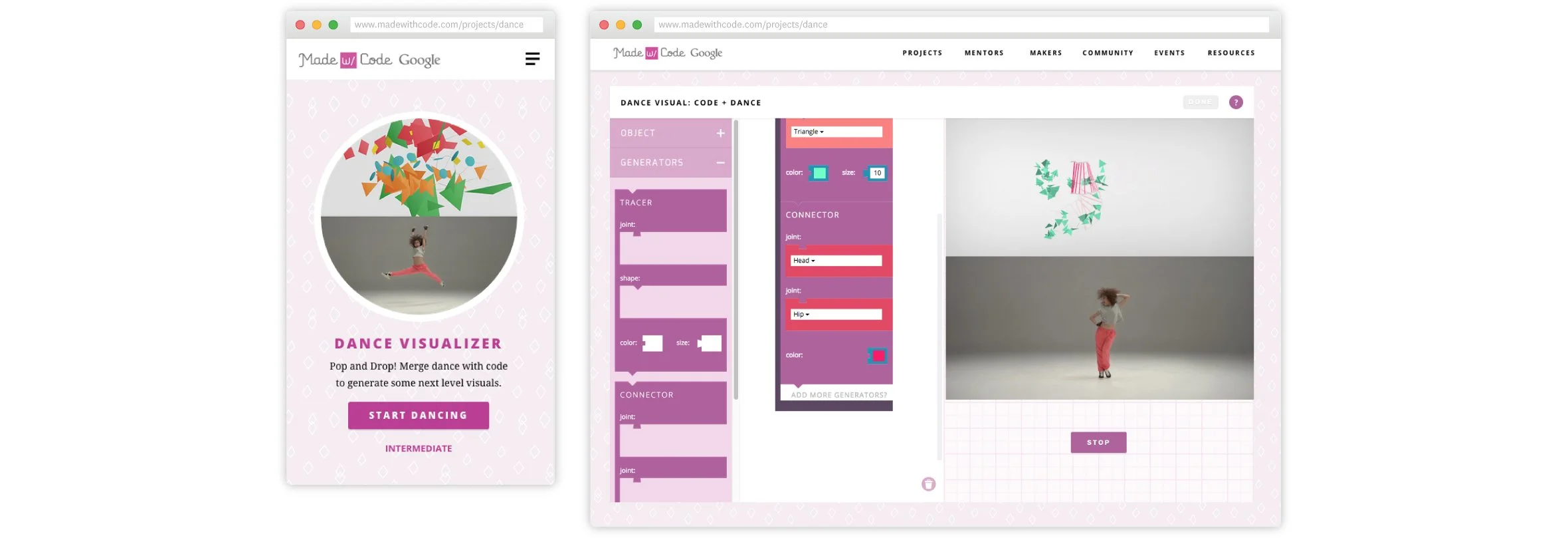Click Google logo in desktop window header
The image size is (1568, 538).
[706, 53]
